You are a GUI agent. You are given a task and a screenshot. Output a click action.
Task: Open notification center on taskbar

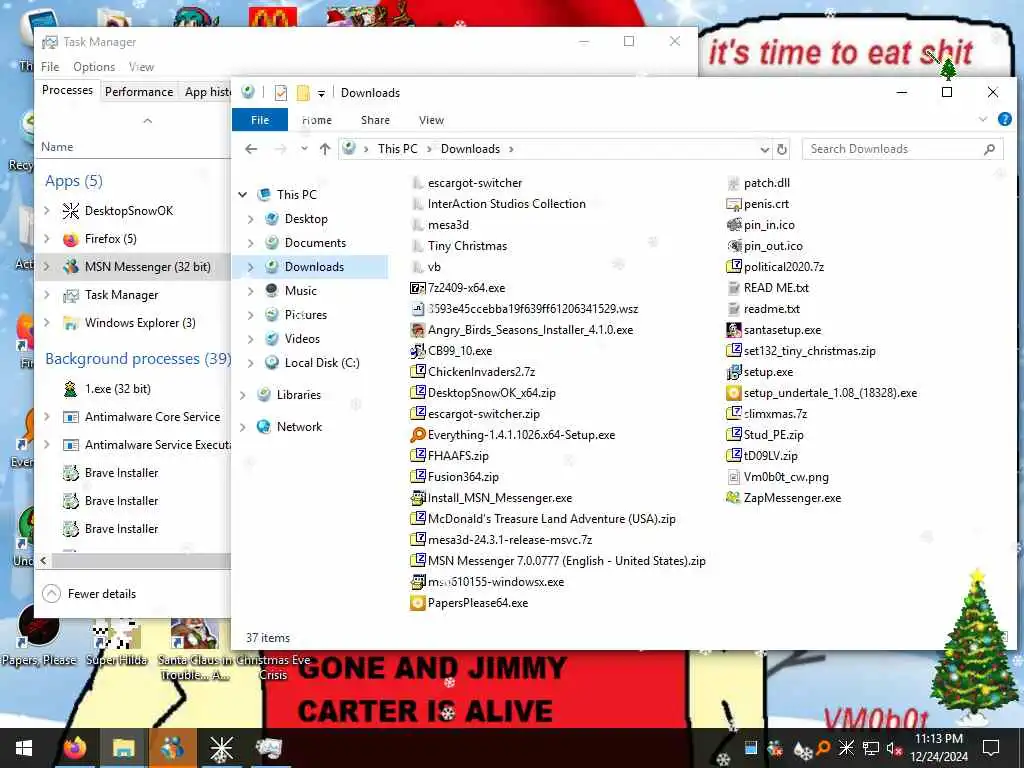991,748
